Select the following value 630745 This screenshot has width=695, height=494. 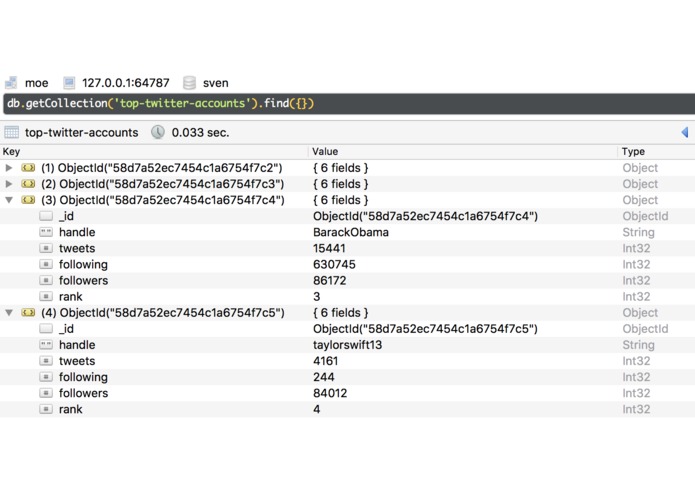pyautogui.click(x=334, y=265)
